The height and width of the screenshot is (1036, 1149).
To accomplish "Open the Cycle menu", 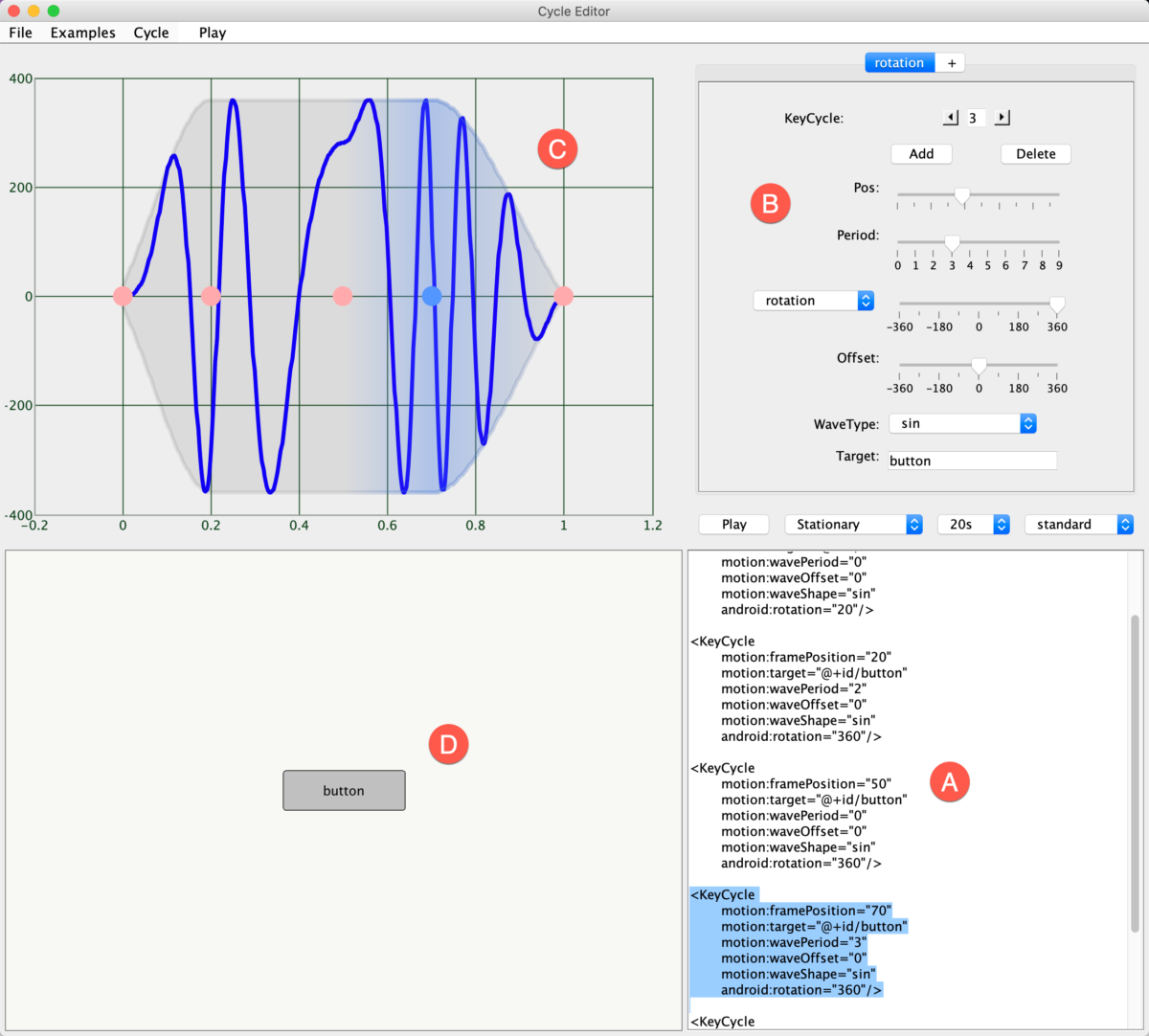I will [151, 32].
